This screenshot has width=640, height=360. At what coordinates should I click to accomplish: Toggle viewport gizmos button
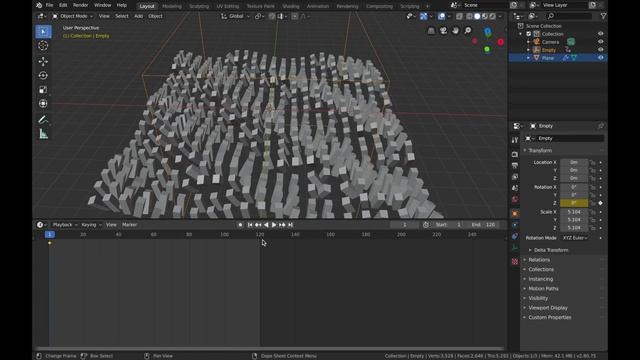point(424,16)
